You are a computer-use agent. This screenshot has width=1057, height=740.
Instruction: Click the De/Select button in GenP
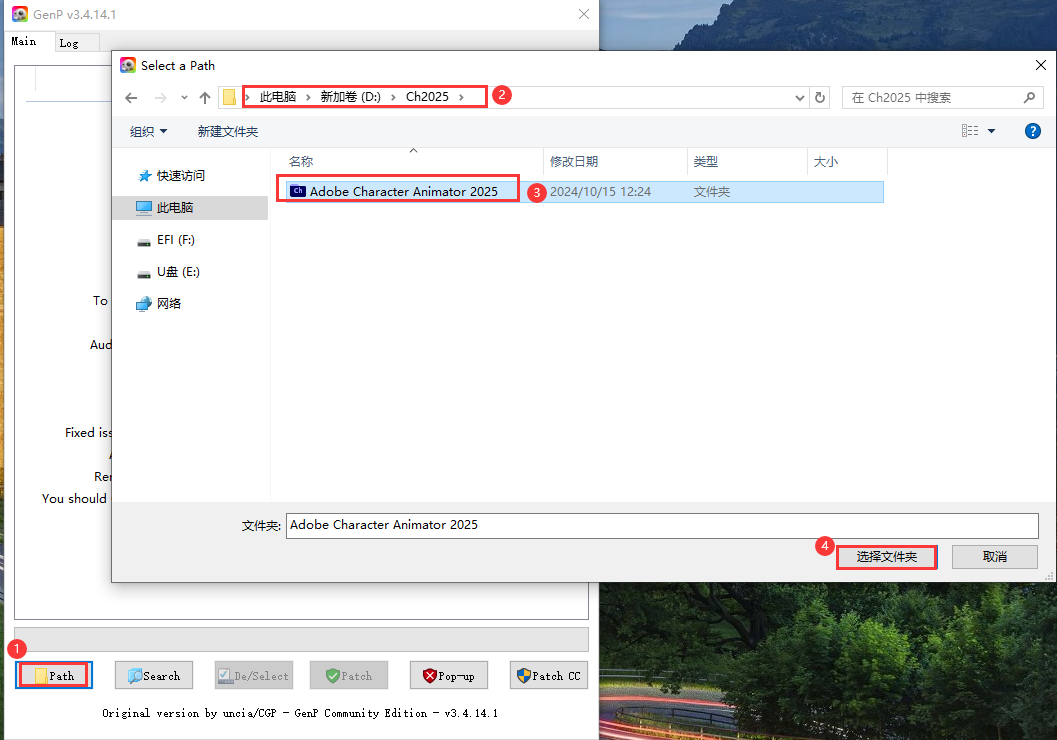pyautogui.click(x=253, y=675)
